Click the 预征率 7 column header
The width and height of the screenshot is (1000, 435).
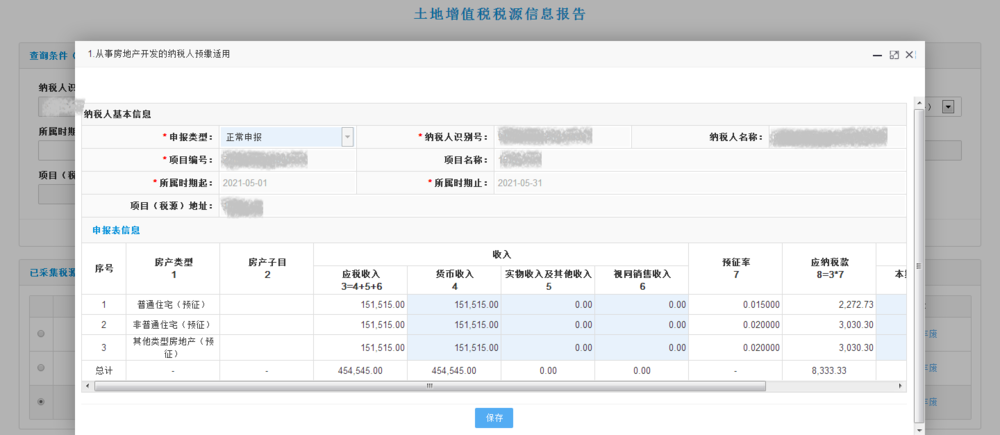pyautogui.click(x=735, y=268)
